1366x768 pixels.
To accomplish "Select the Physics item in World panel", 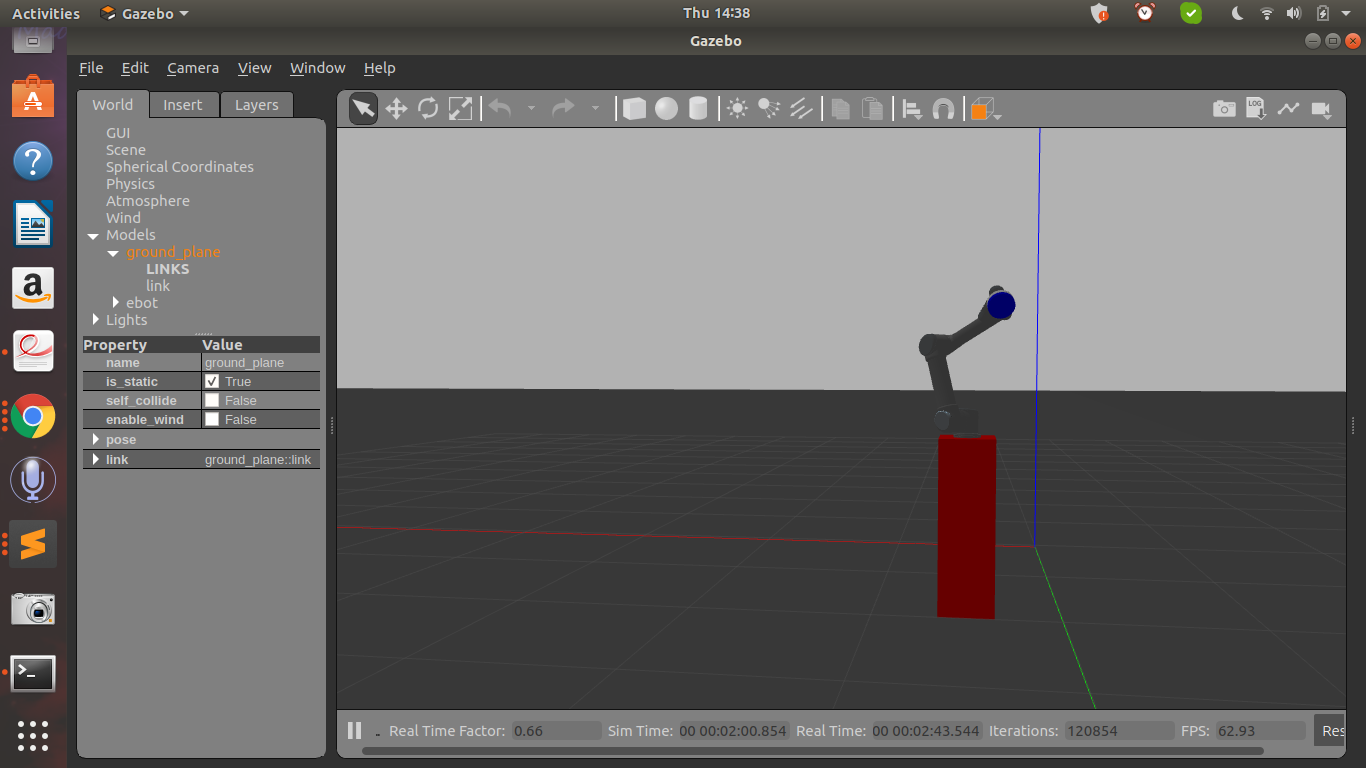I will (130, 183).
